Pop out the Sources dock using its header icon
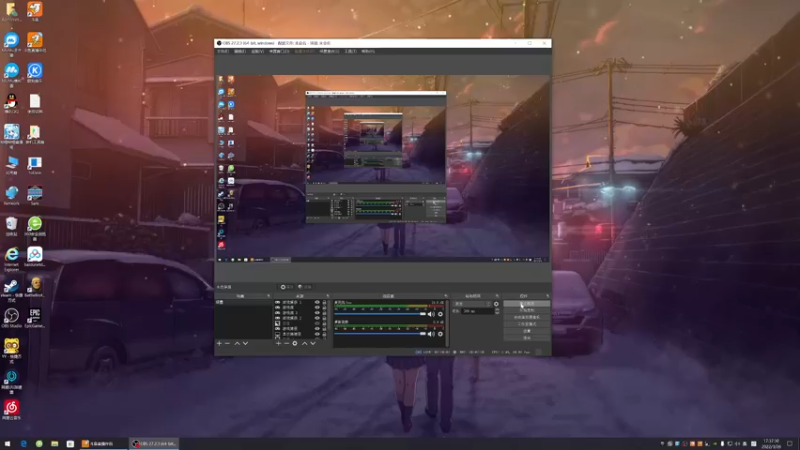 click(x=328, y=295)
